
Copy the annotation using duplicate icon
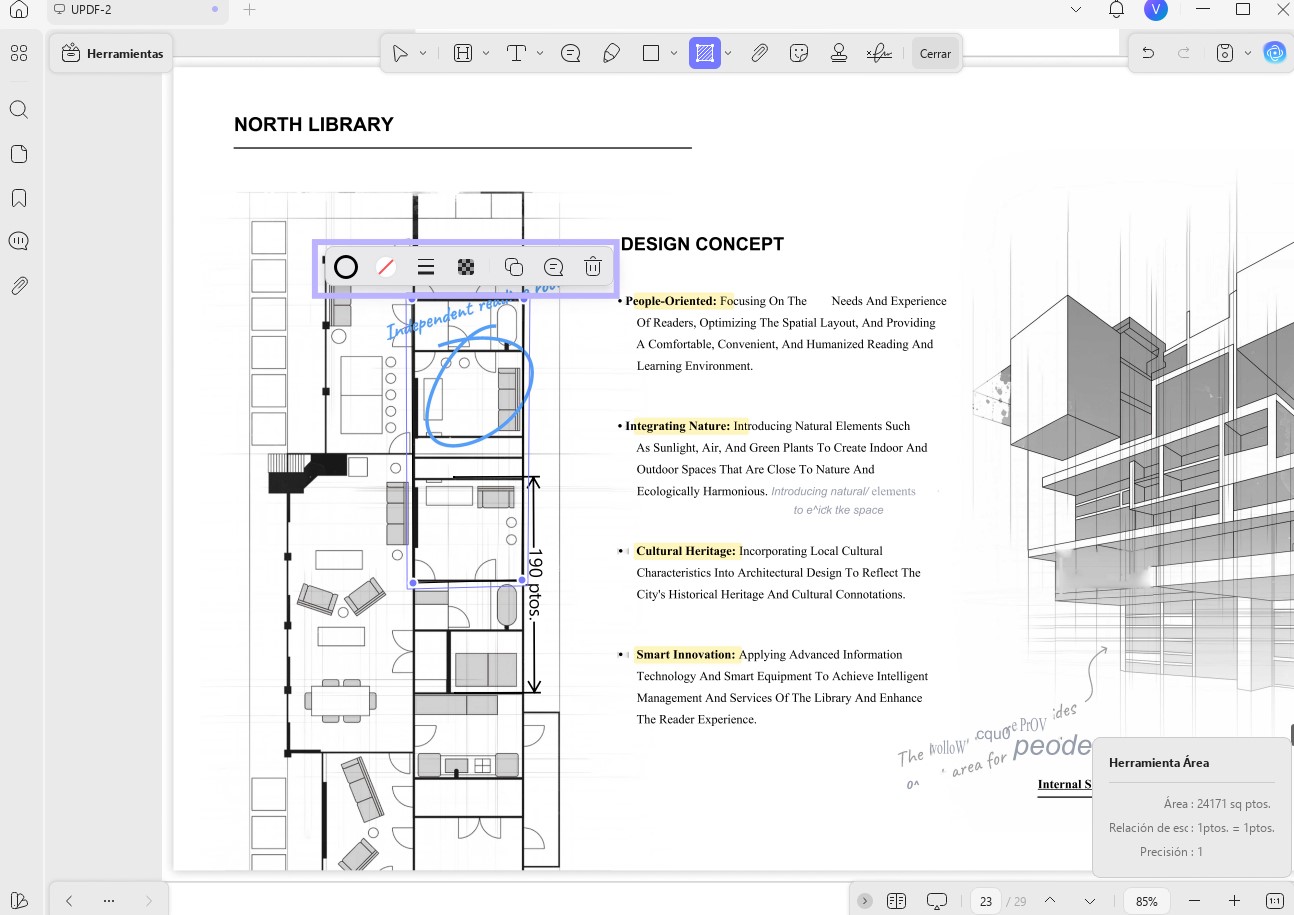514,267
